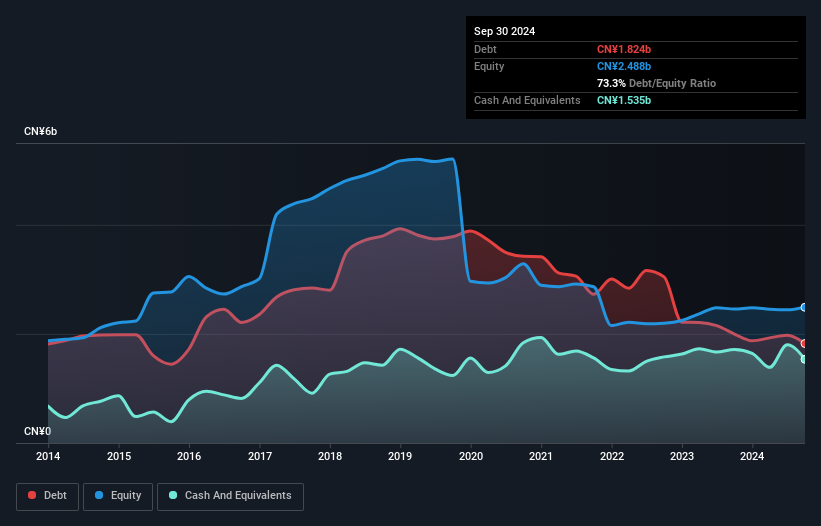Click the CN¥0 y-axis label
821x526 pixels.
click(x=37, y=431)
